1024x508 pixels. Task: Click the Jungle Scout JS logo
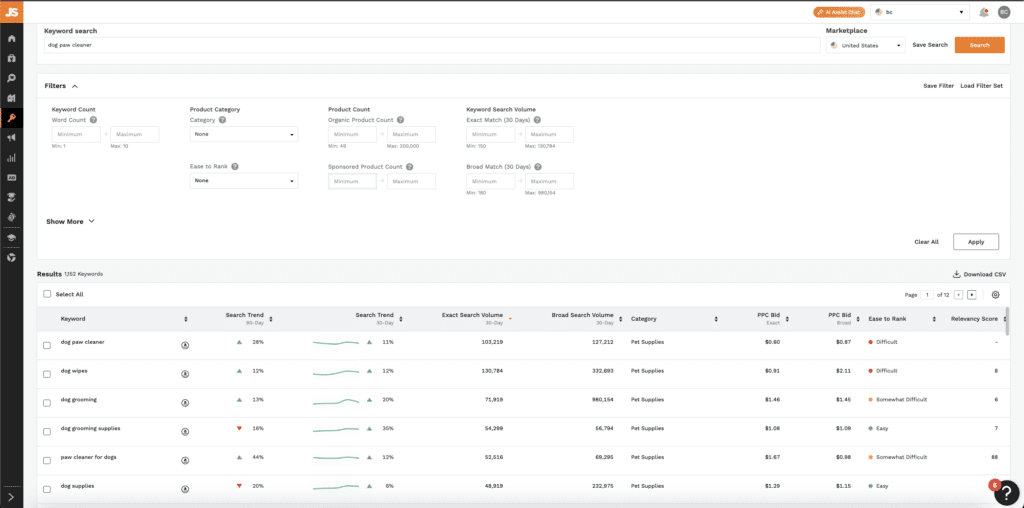11,12
